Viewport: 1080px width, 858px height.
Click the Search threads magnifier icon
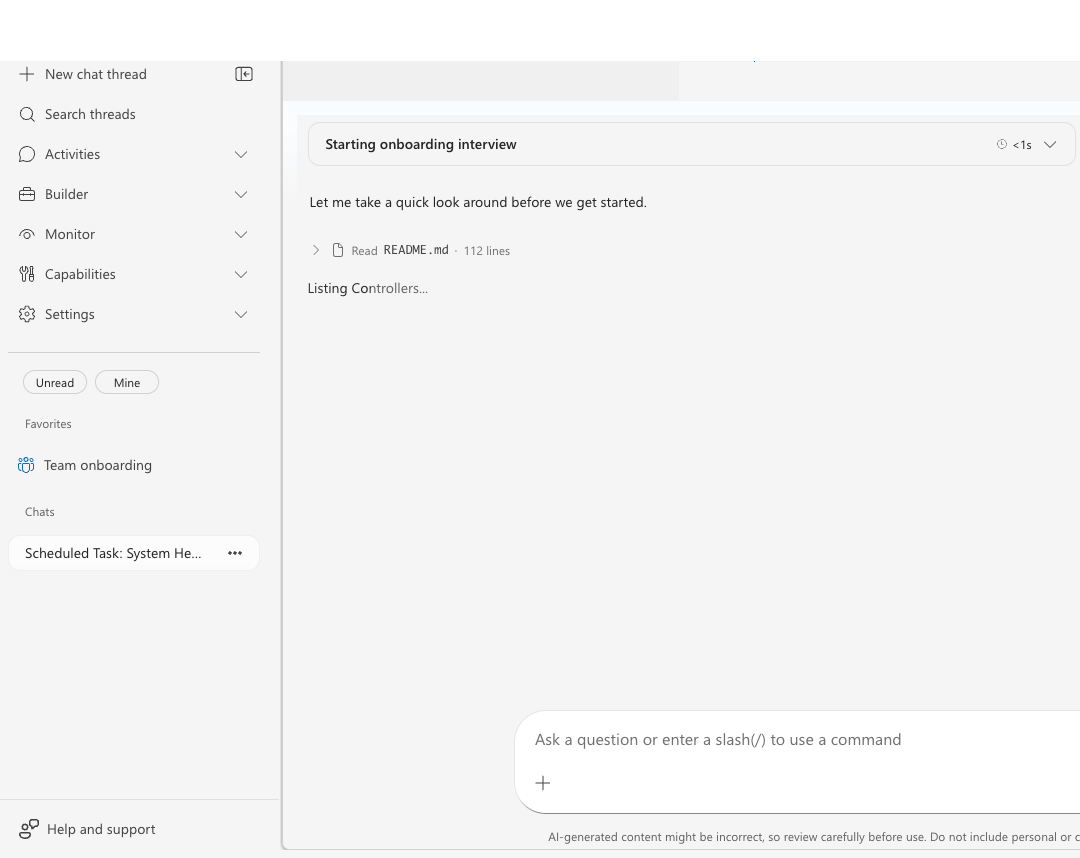pyautogui.click(x=27, y=114)
